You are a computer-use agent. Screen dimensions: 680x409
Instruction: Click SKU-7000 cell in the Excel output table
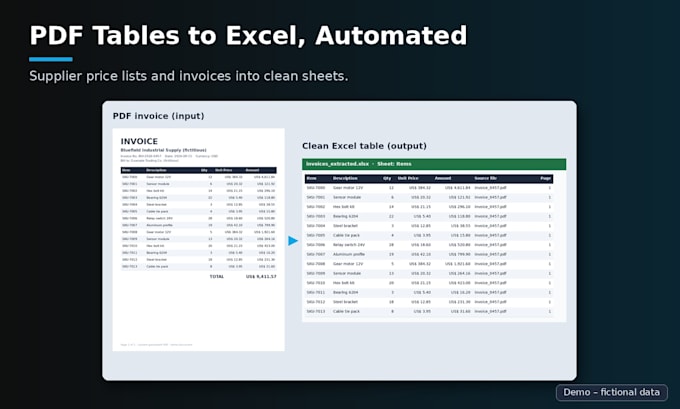click(x=316, y=188)
